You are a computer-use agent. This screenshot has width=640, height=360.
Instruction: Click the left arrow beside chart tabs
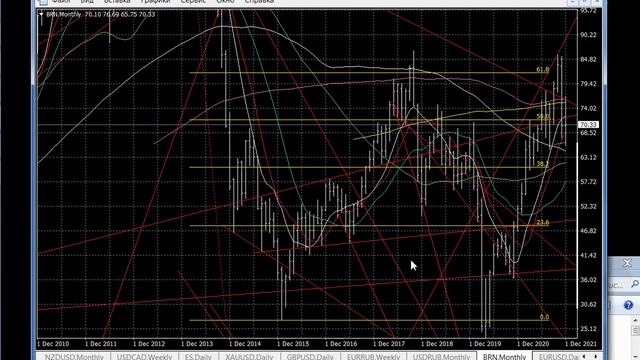click(584, 356)
